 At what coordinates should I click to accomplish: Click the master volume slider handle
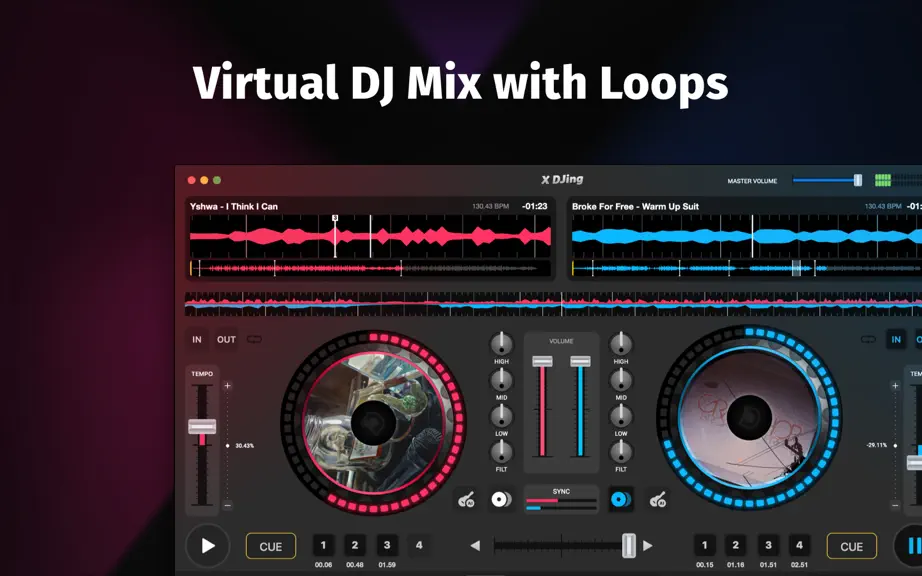pyautogui.click(x=858, y=180)
